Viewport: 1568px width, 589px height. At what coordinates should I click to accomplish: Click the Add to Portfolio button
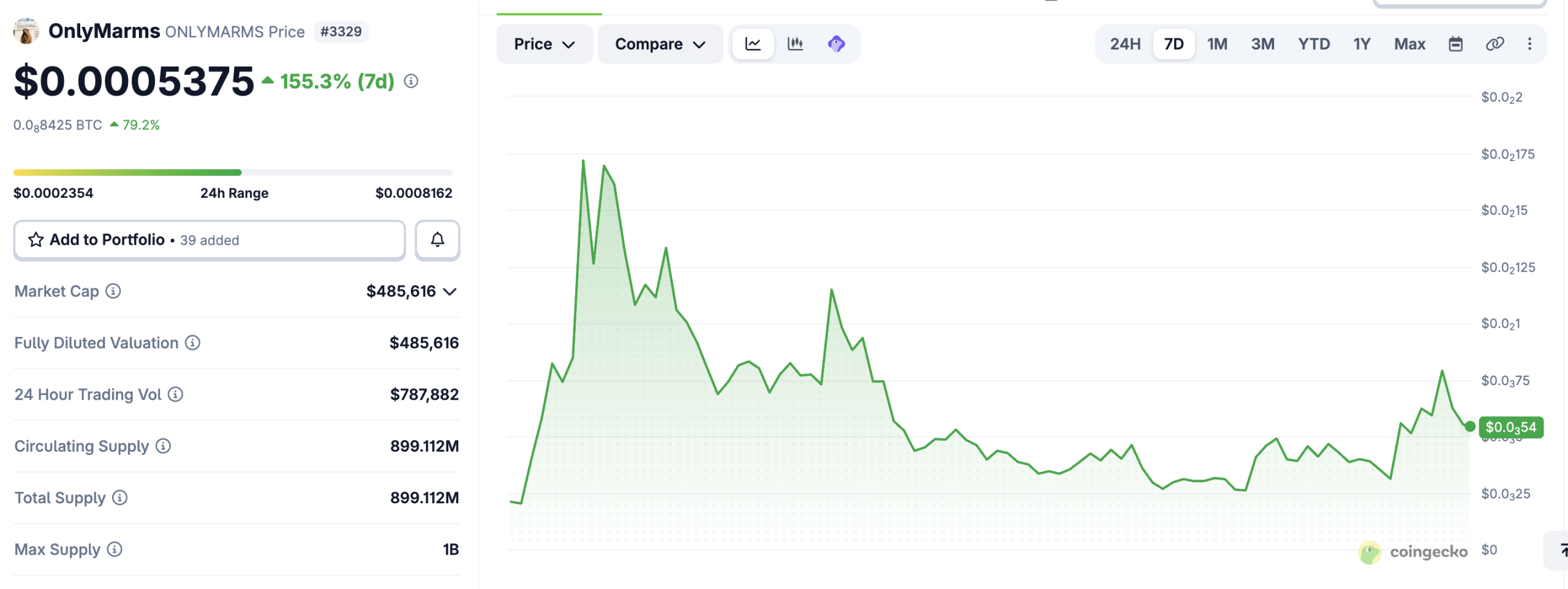(x=209, y=240)
